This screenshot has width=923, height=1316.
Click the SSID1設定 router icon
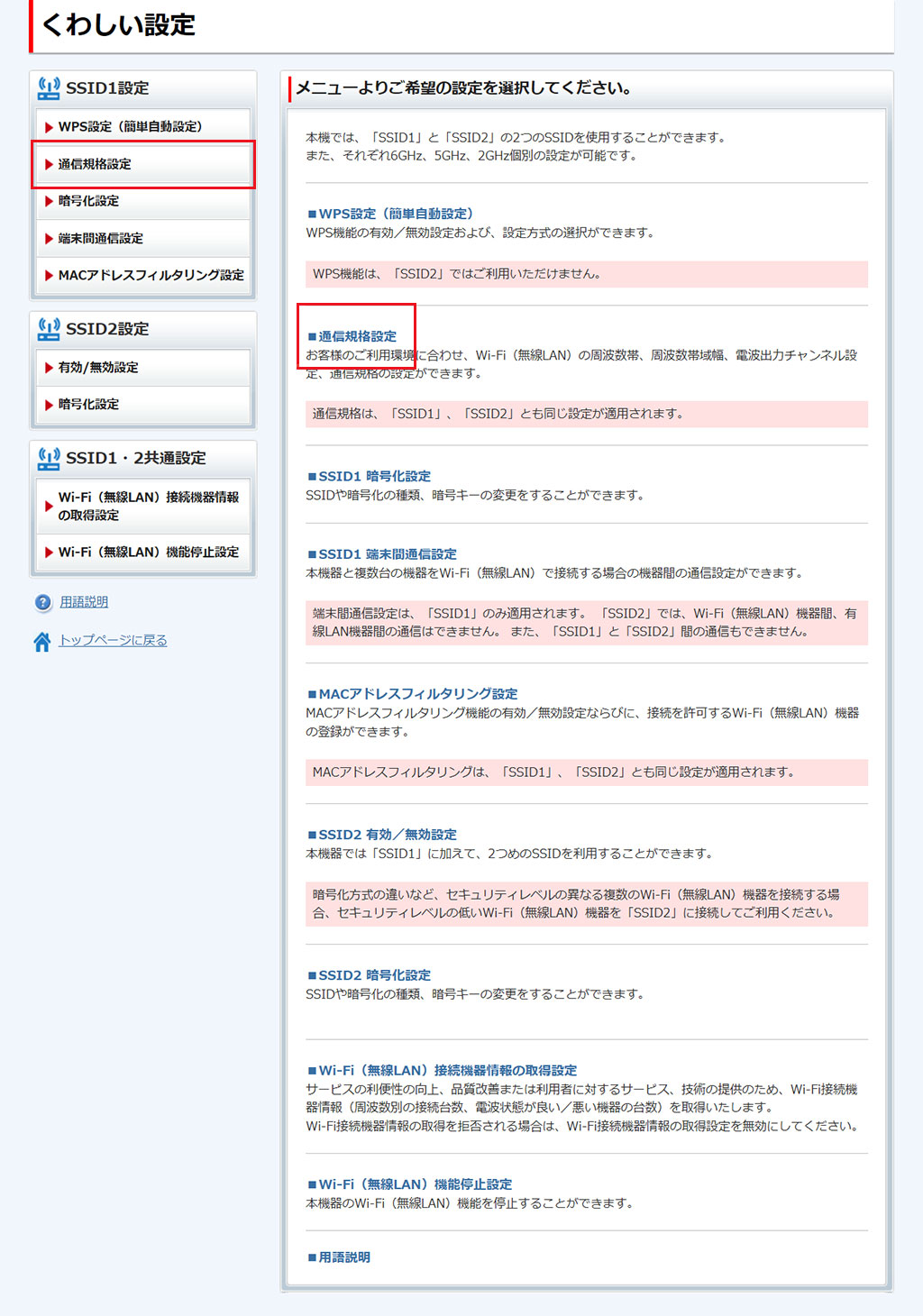(49, 88)
